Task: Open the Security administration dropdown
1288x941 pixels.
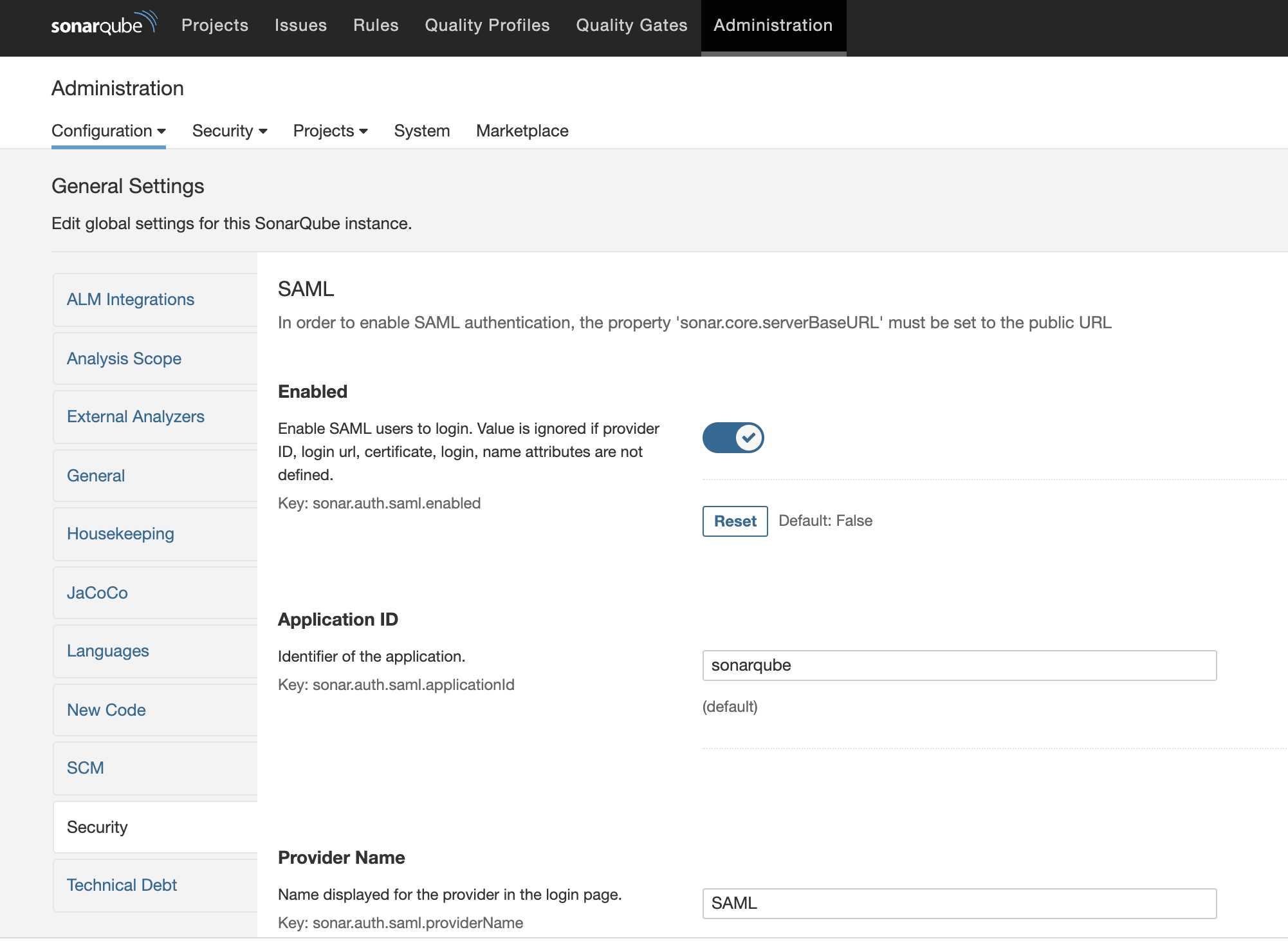Action: coord(229,131)
